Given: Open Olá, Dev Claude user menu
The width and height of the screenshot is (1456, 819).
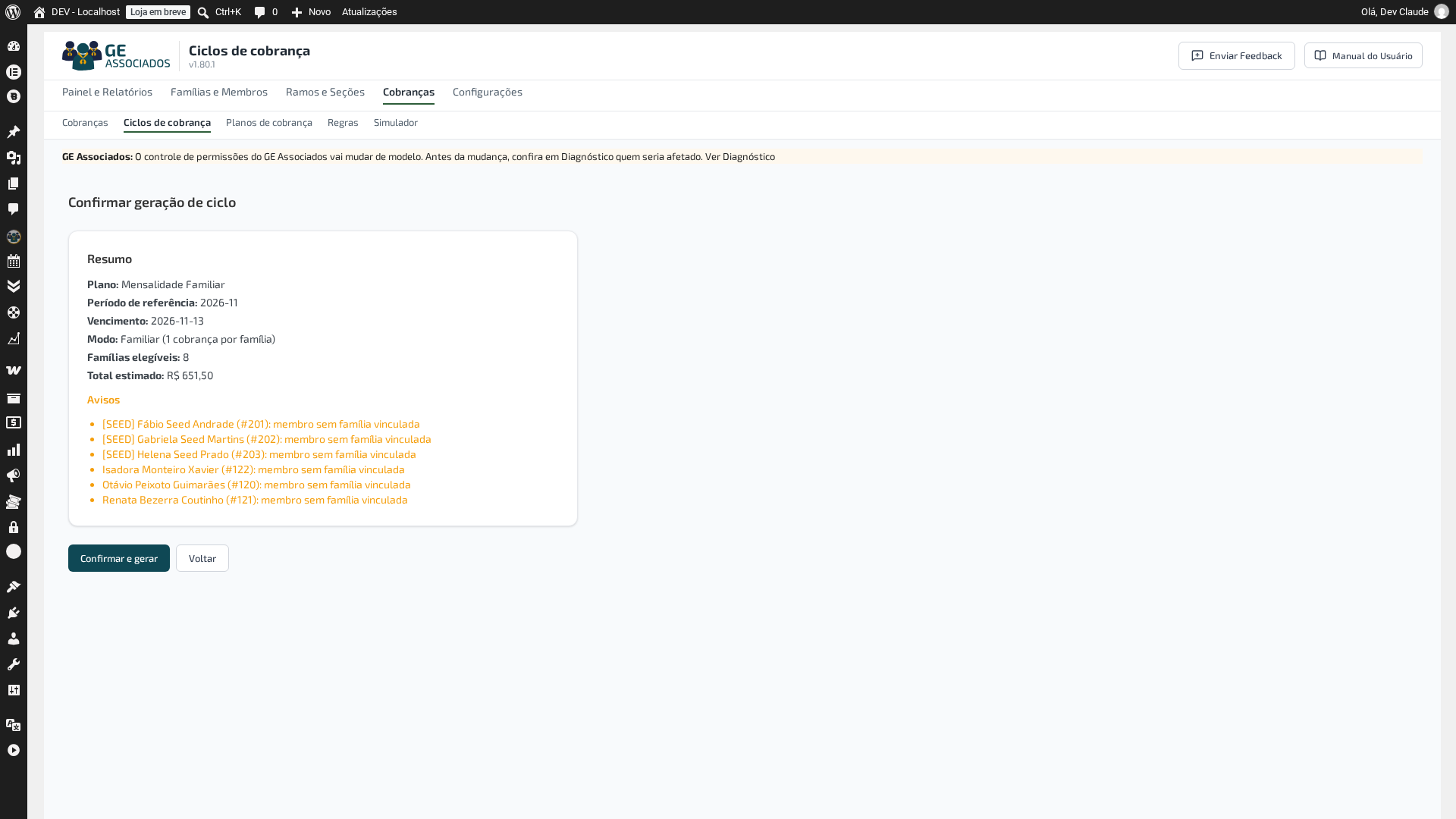Looking at the screenshot, I should click(x=1404, y=12).
